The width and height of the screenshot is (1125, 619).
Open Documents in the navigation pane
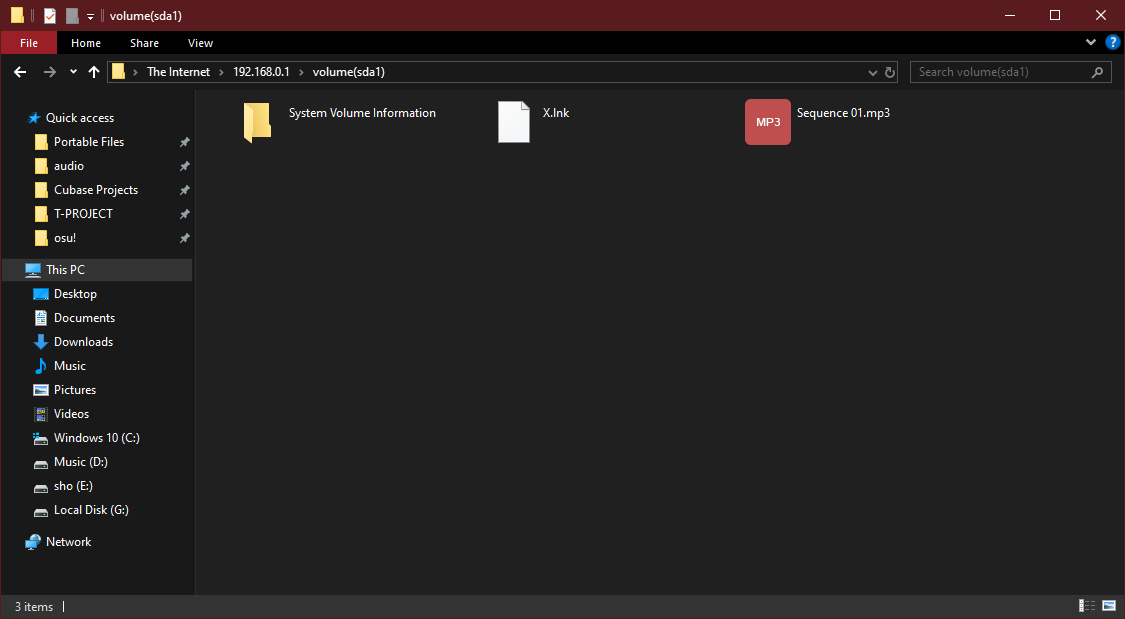click(84, 318)
